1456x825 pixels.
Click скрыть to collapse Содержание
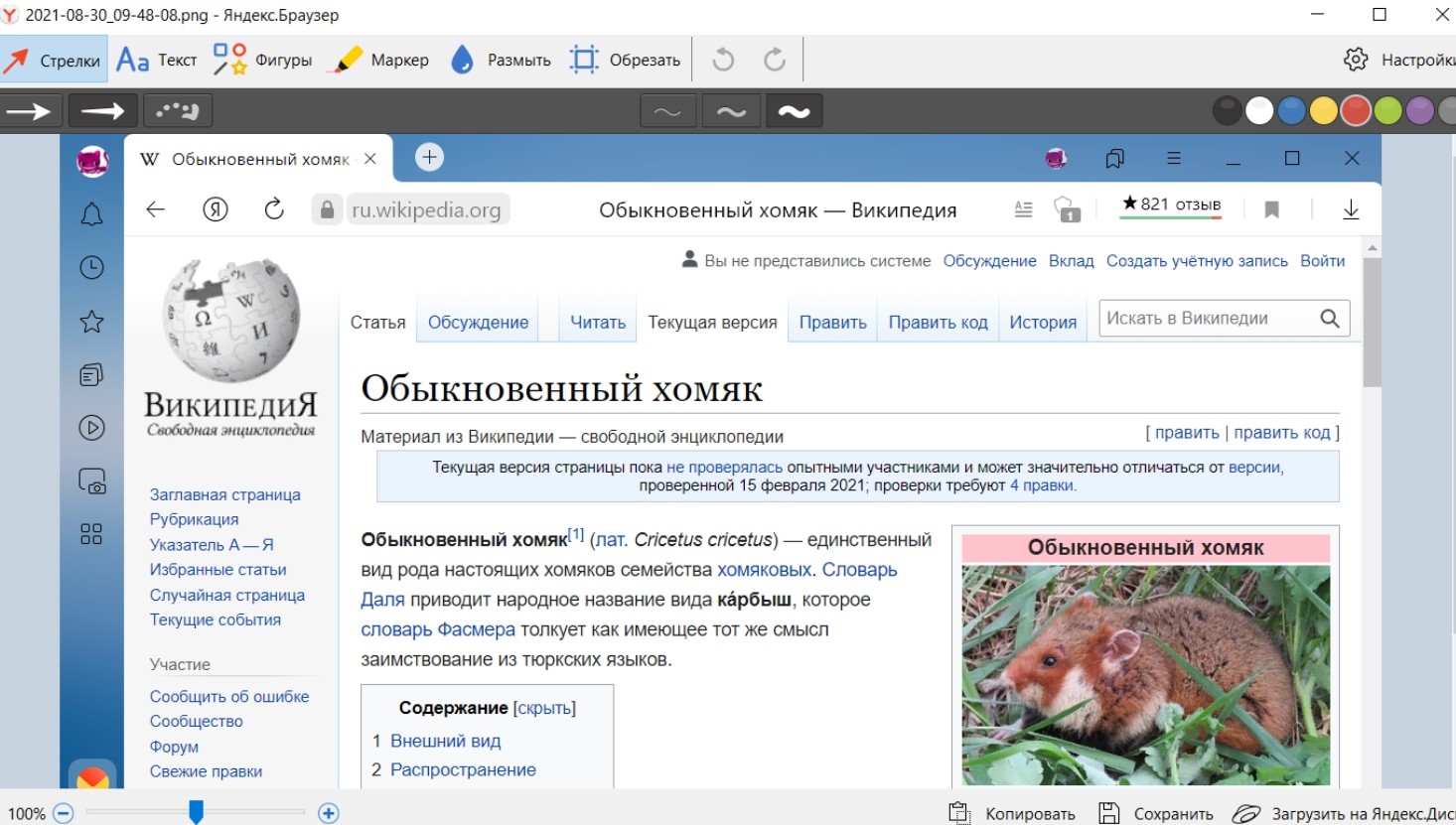pos(544,708)
